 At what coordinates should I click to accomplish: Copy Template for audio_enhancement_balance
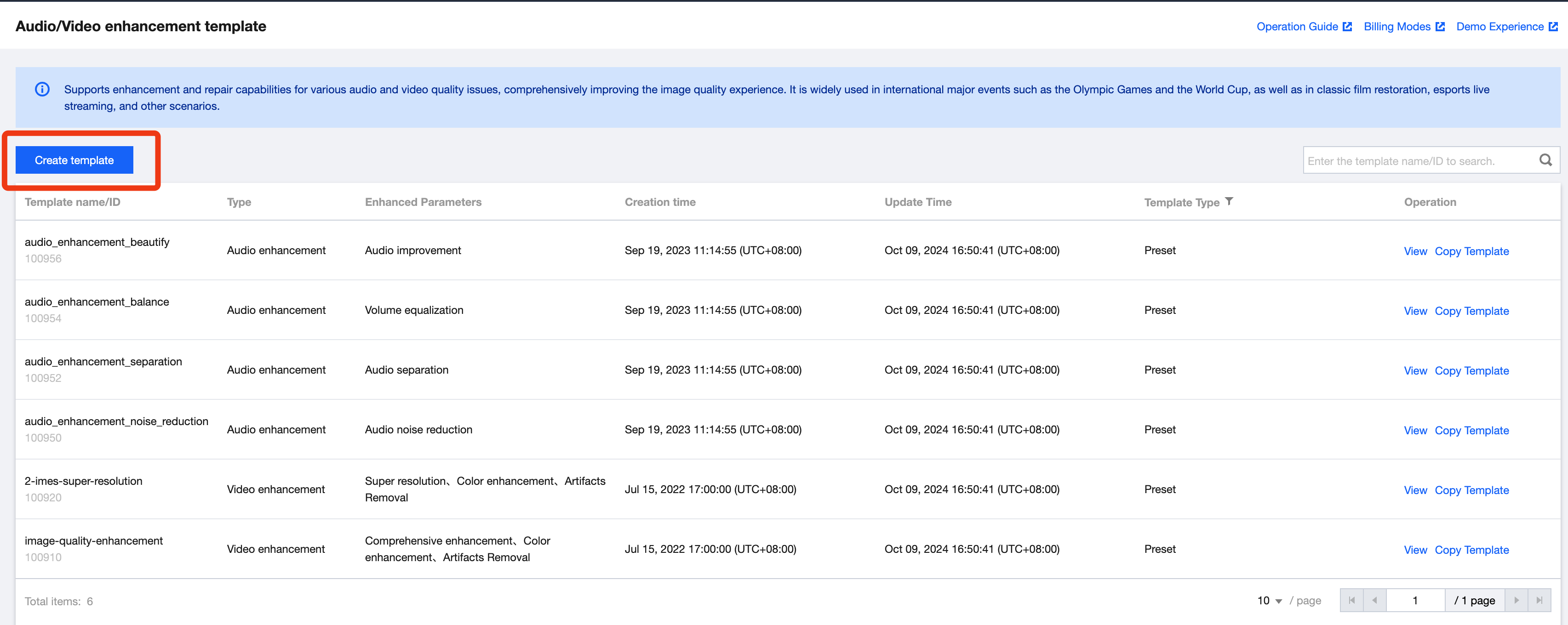click(1471, 311)
